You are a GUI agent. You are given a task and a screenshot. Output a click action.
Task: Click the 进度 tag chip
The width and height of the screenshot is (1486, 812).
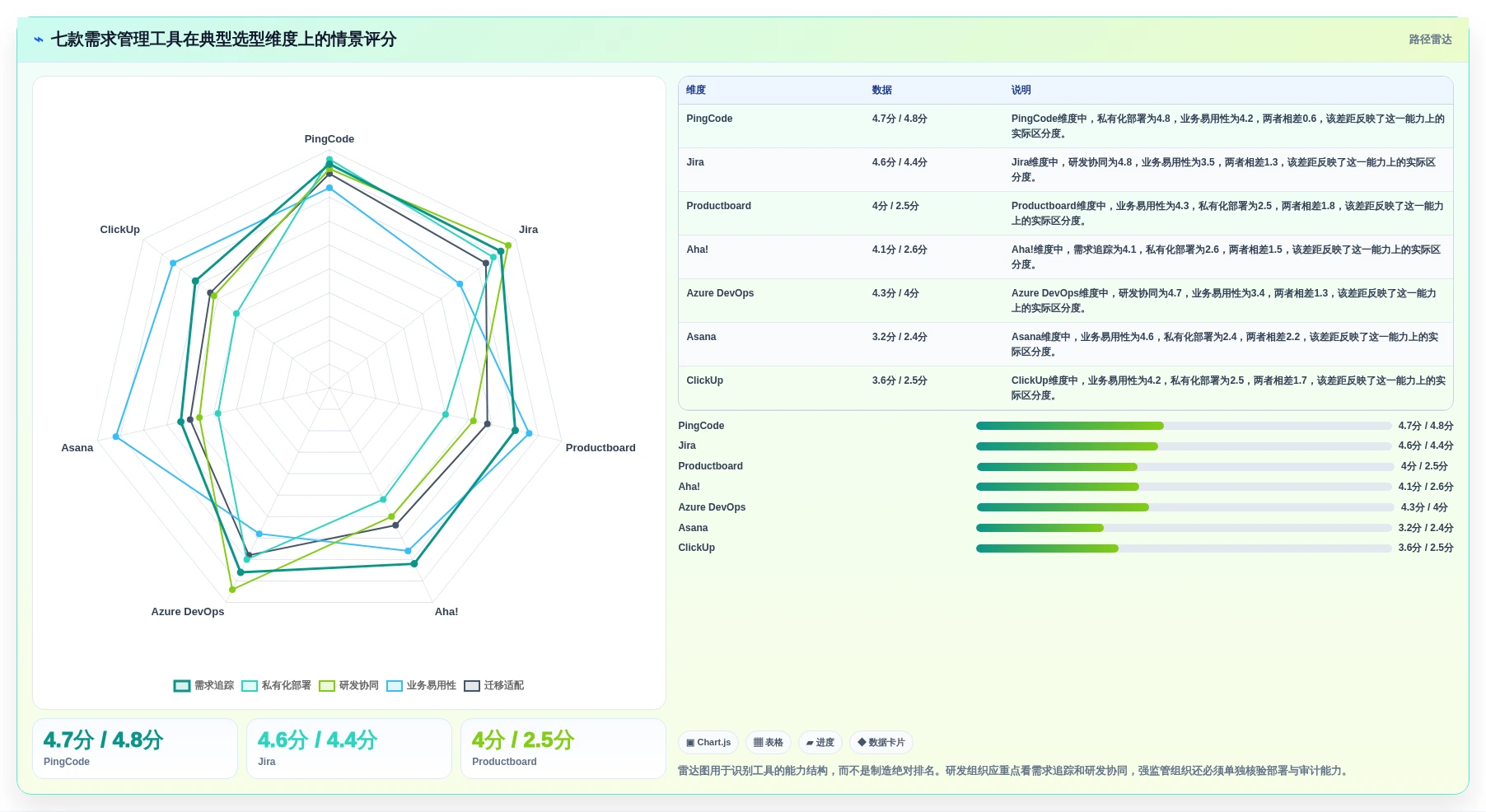820,743
